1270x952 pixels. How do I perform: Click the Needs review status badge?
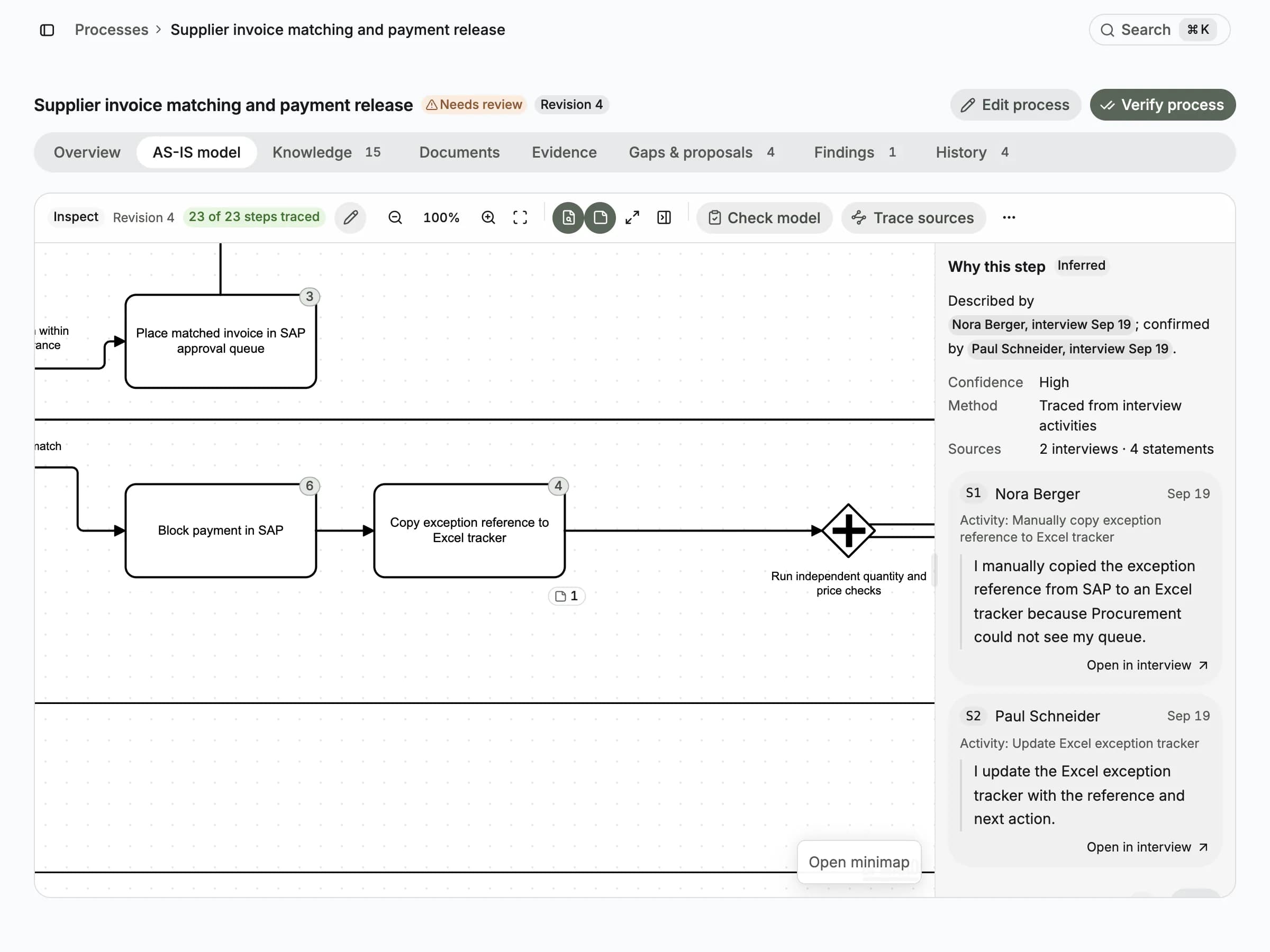pyautogui.click(x=474, y=105)
